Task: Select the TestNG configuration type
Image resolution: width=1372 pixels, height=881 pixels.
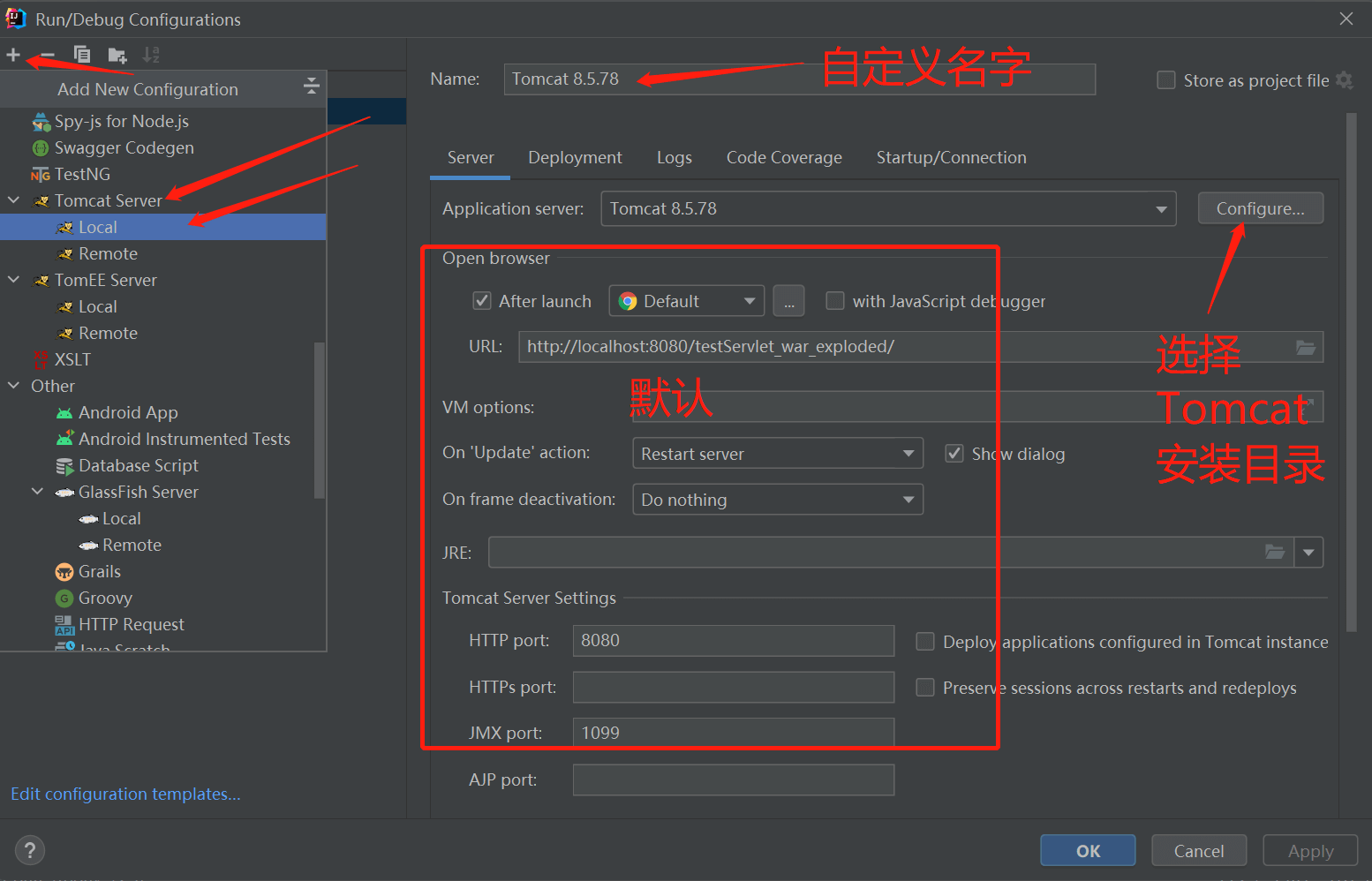Action: (82, 174)
